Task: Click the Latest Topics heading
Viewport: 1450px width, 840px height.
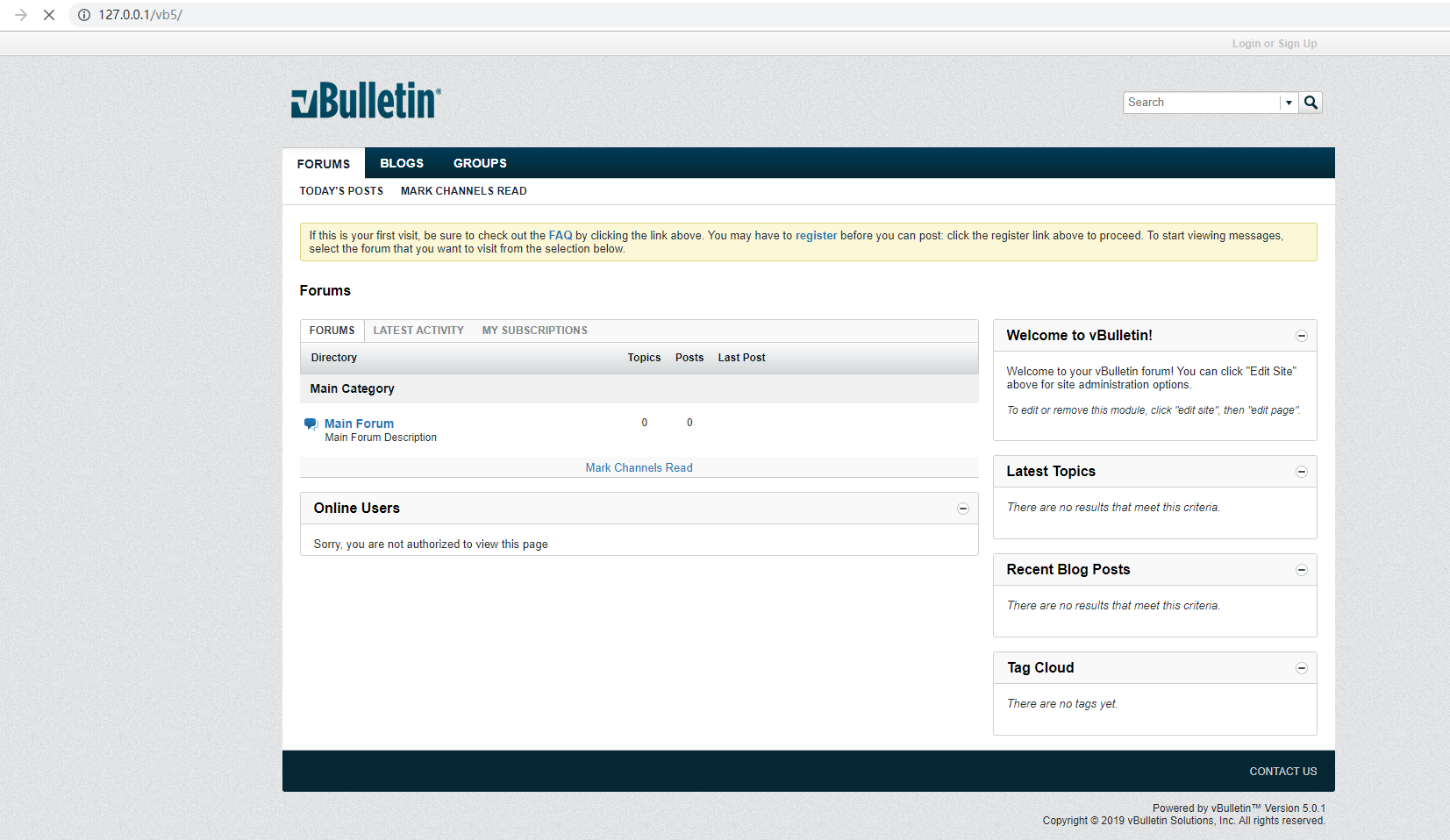Action: [1051, 472]
